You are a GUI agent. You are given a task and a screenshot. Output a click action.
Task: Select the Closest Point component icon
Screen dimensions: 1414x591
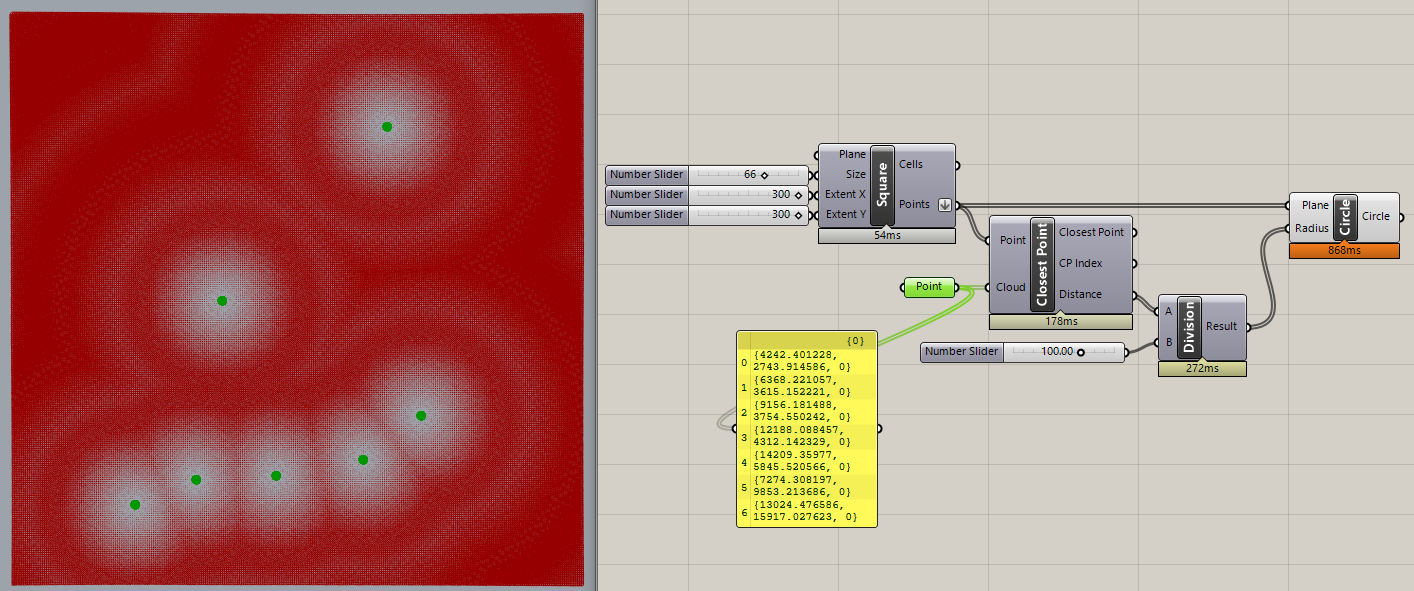[x=1040, y=263]
